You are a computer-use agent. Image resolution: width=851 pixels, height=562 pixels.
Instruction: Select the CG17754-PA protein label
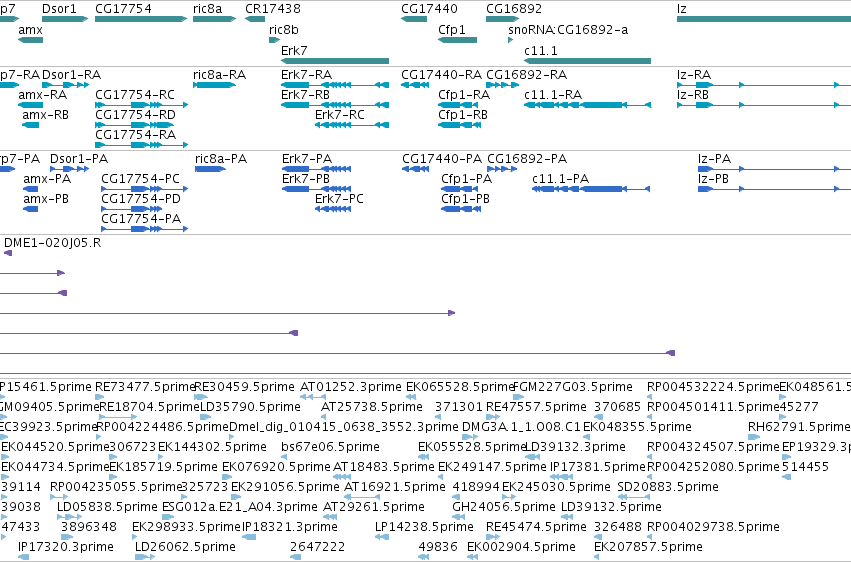pyautogui.click(x=141, y=219)
